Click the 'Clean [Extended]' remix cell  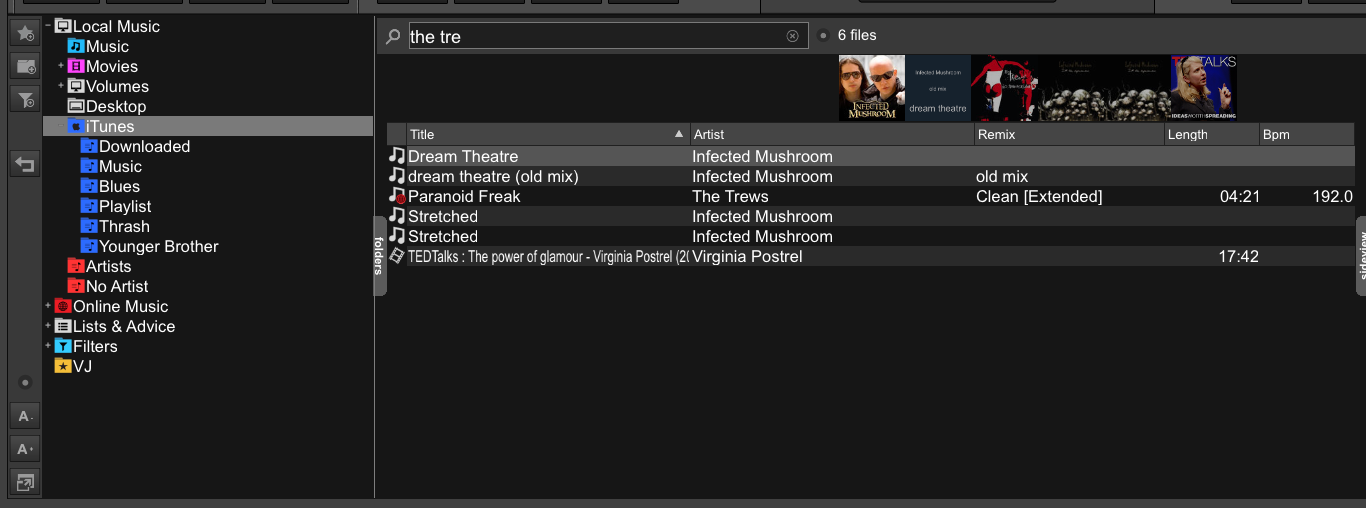pos(1039,196)
